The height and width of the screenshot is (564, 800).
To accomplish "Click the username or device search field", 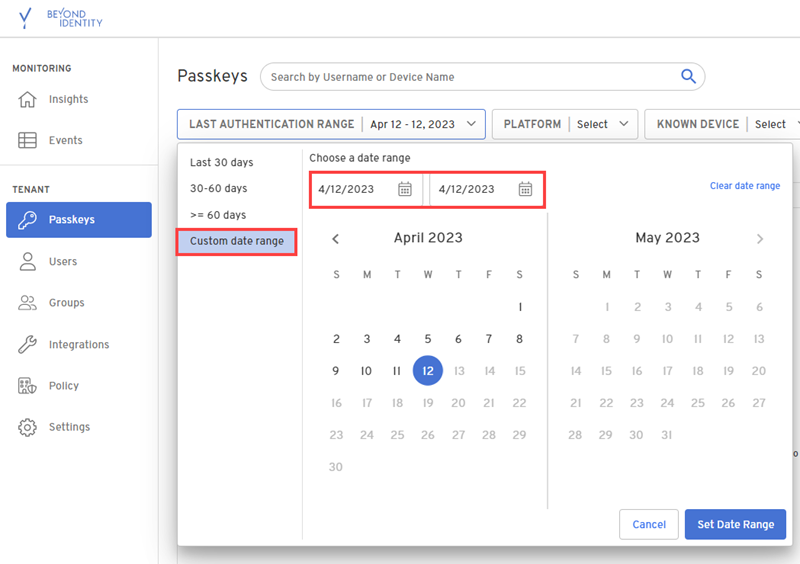I will (482, 77).
